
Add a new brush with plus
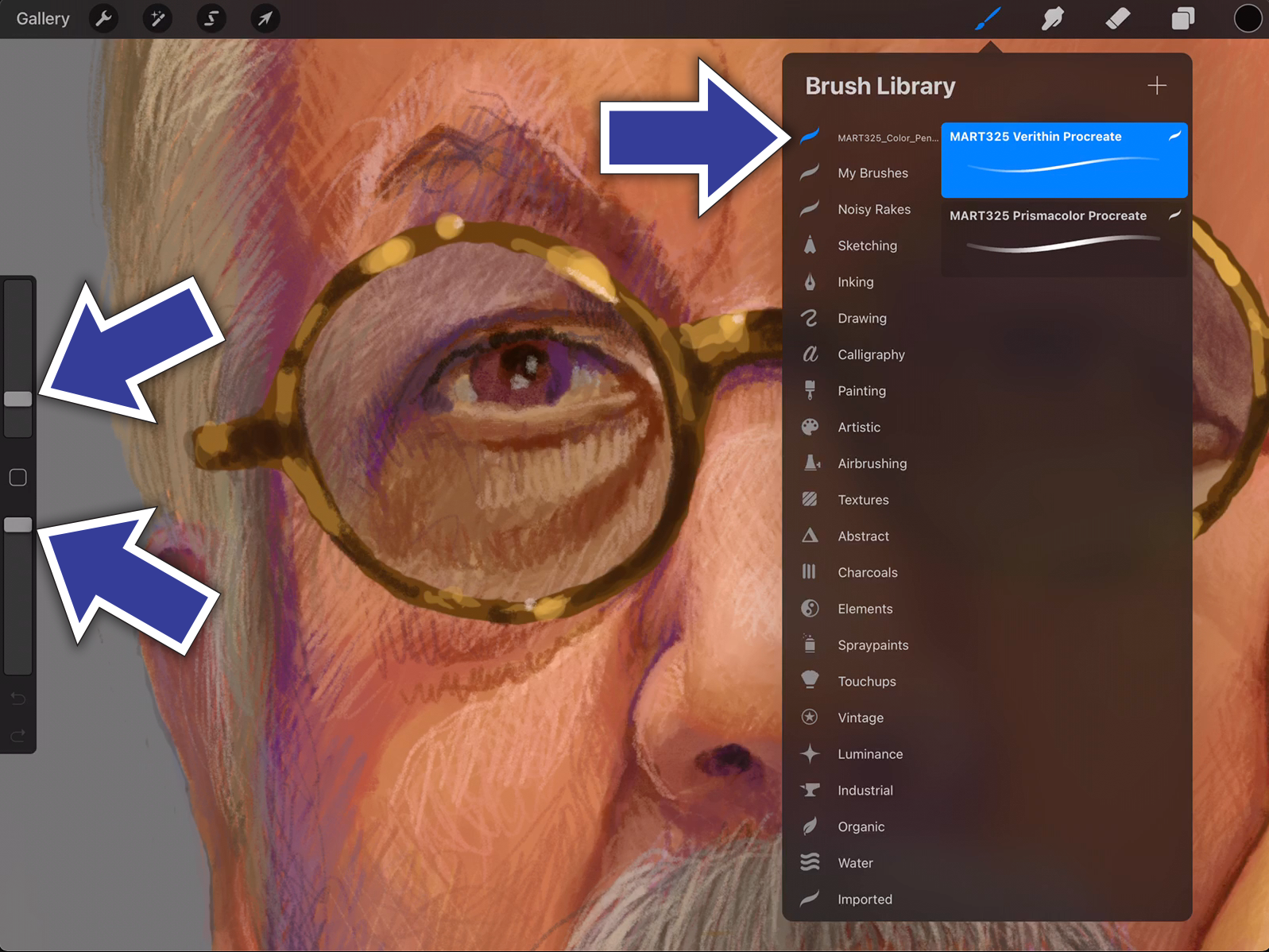click(x=1157, y=85)
